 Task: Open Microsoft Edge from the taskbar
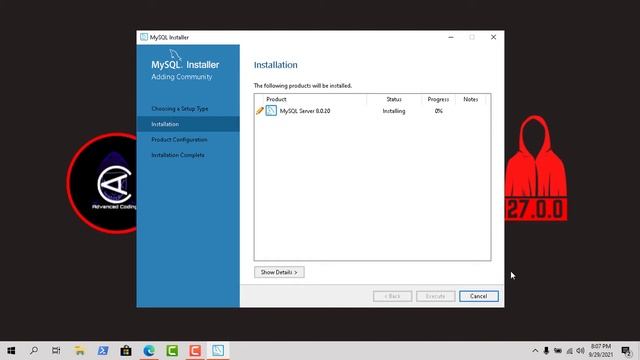click(x=149, y=351)
